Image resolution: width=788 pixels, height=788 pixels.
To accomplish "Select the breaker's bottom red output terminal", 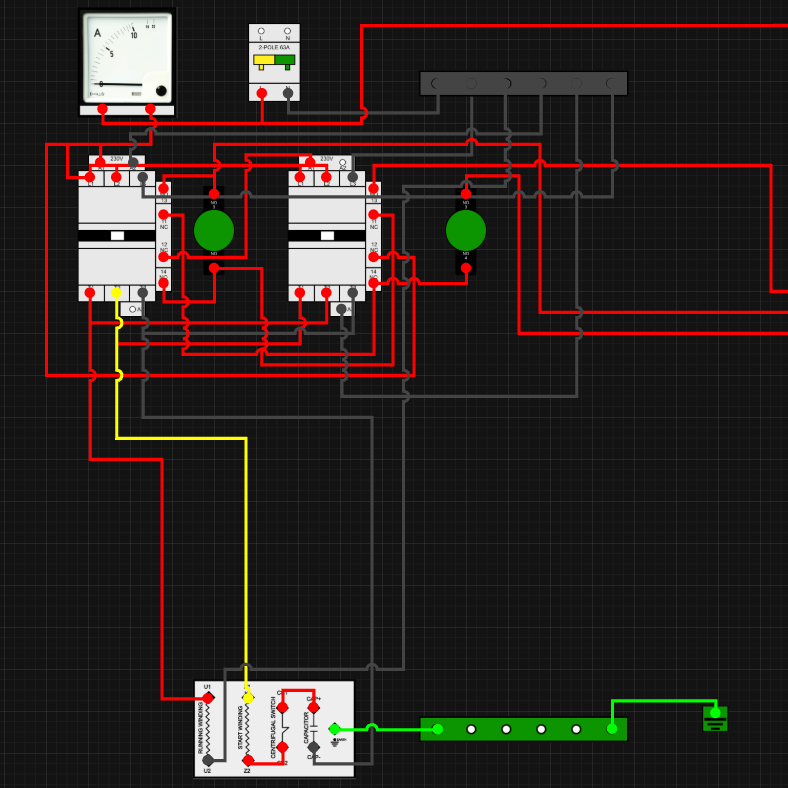I will click(262, 93).
